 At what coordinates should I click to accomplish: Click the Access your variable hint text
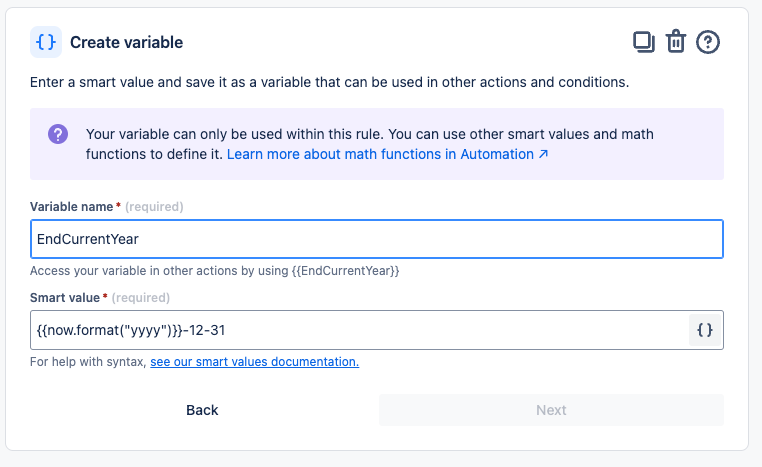point(214,270)
